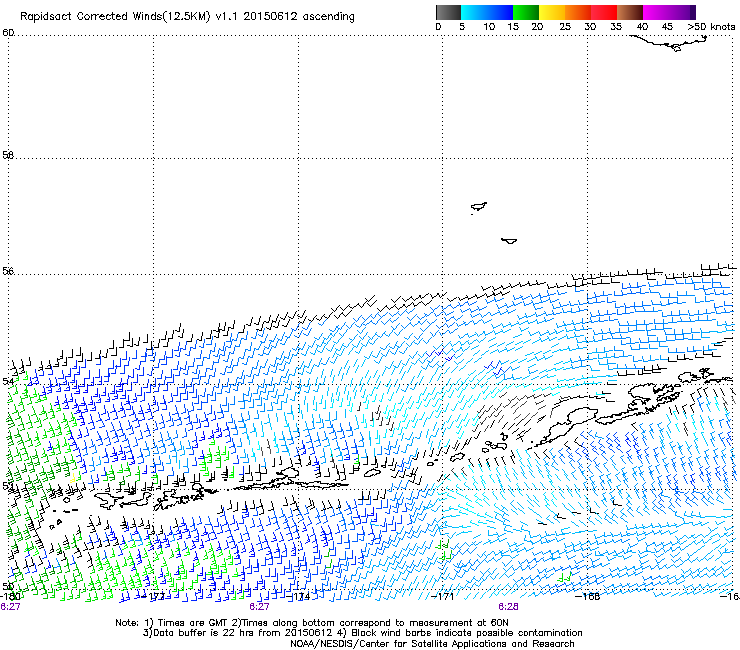Screen dimensions: 740x650
Task: Click the gray 0–5 knots legend segment
Action: click(448, 12)
